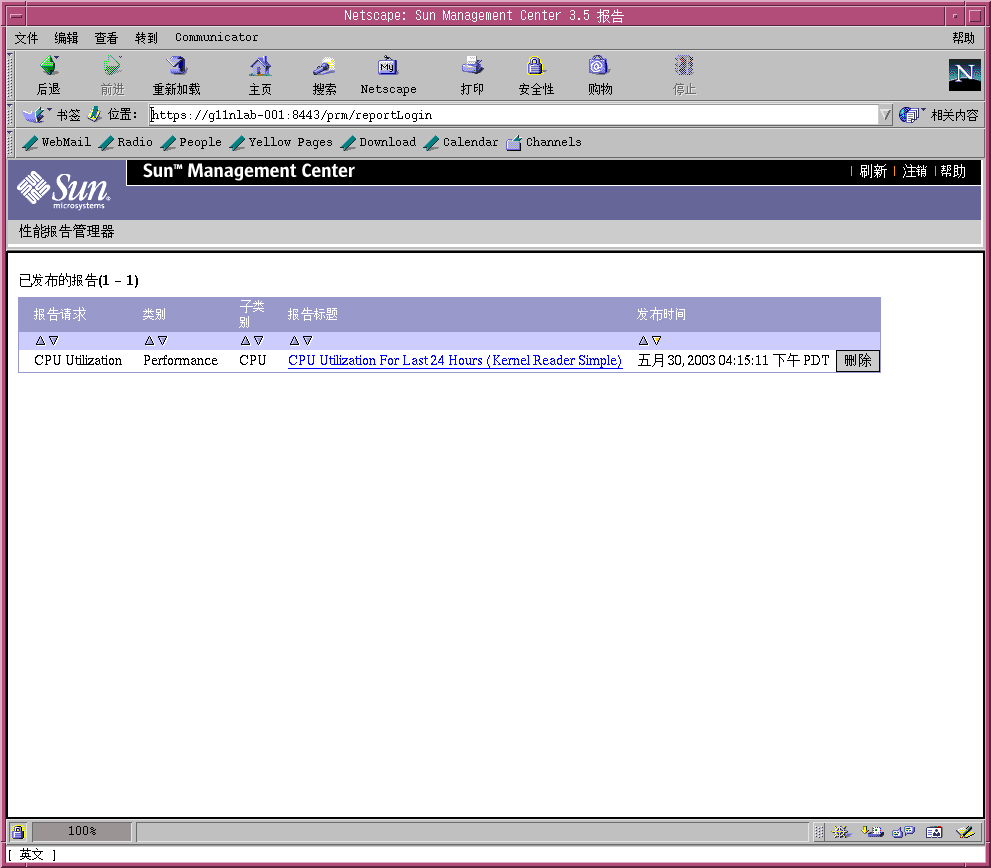Sort 报告请求 column descending
This screenshot has height=868, width=991.
click(54, 340)
